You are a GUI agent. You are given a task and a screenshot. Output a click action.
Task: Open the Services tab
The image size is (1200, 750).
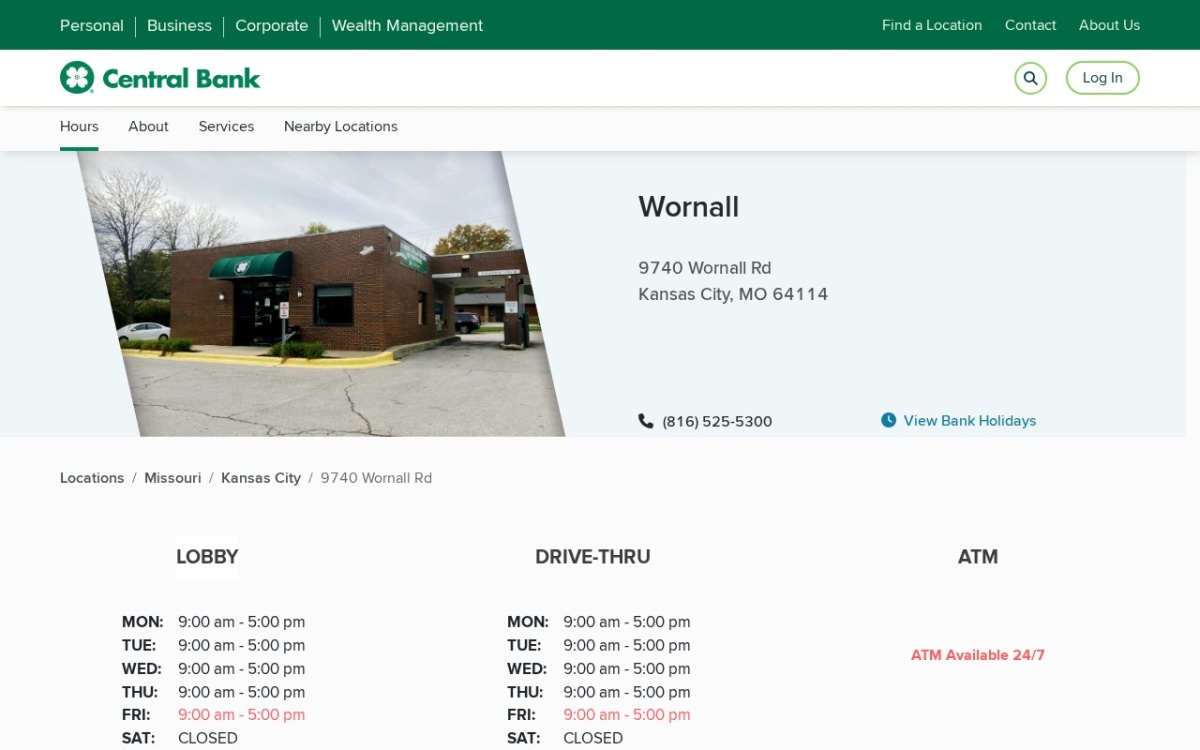pos(226,127)
